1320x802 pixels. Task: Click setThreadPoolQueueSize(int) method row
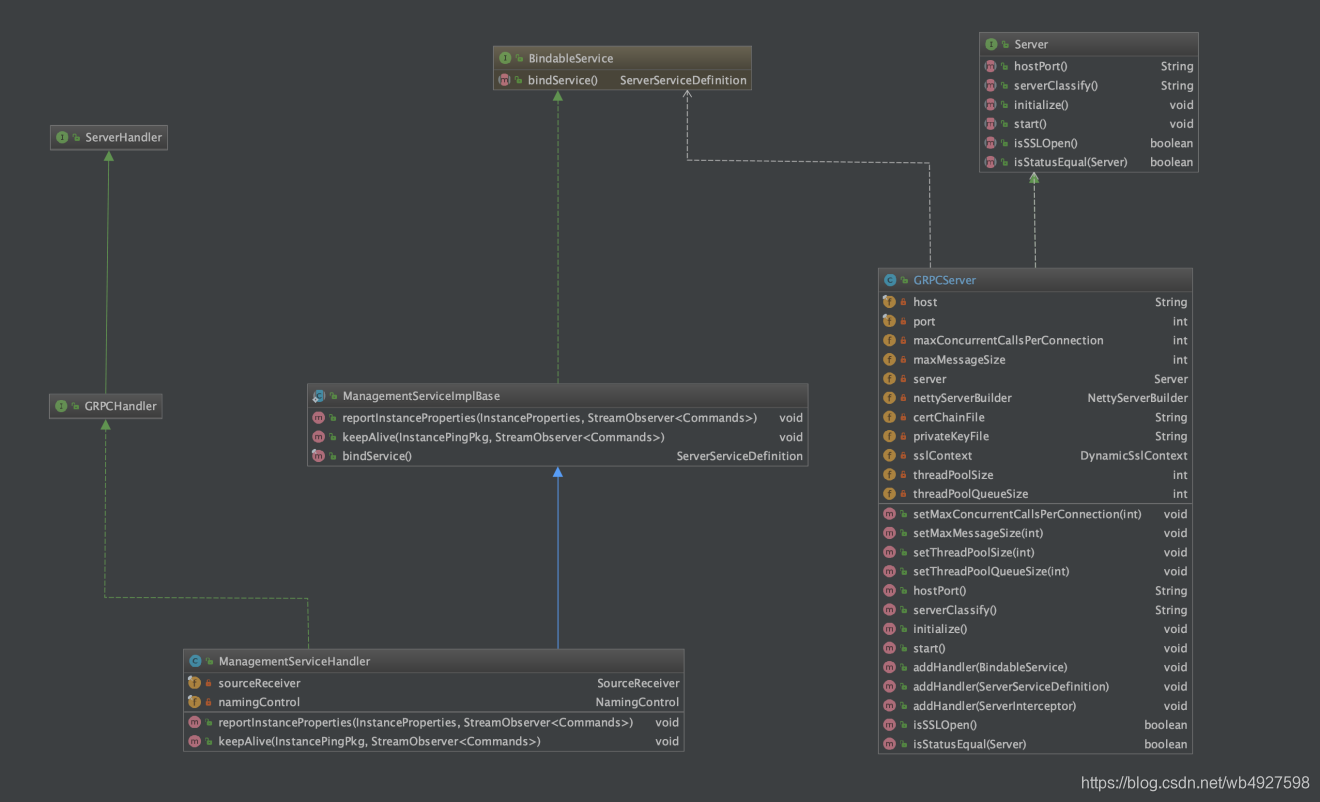click(1035, 571)
